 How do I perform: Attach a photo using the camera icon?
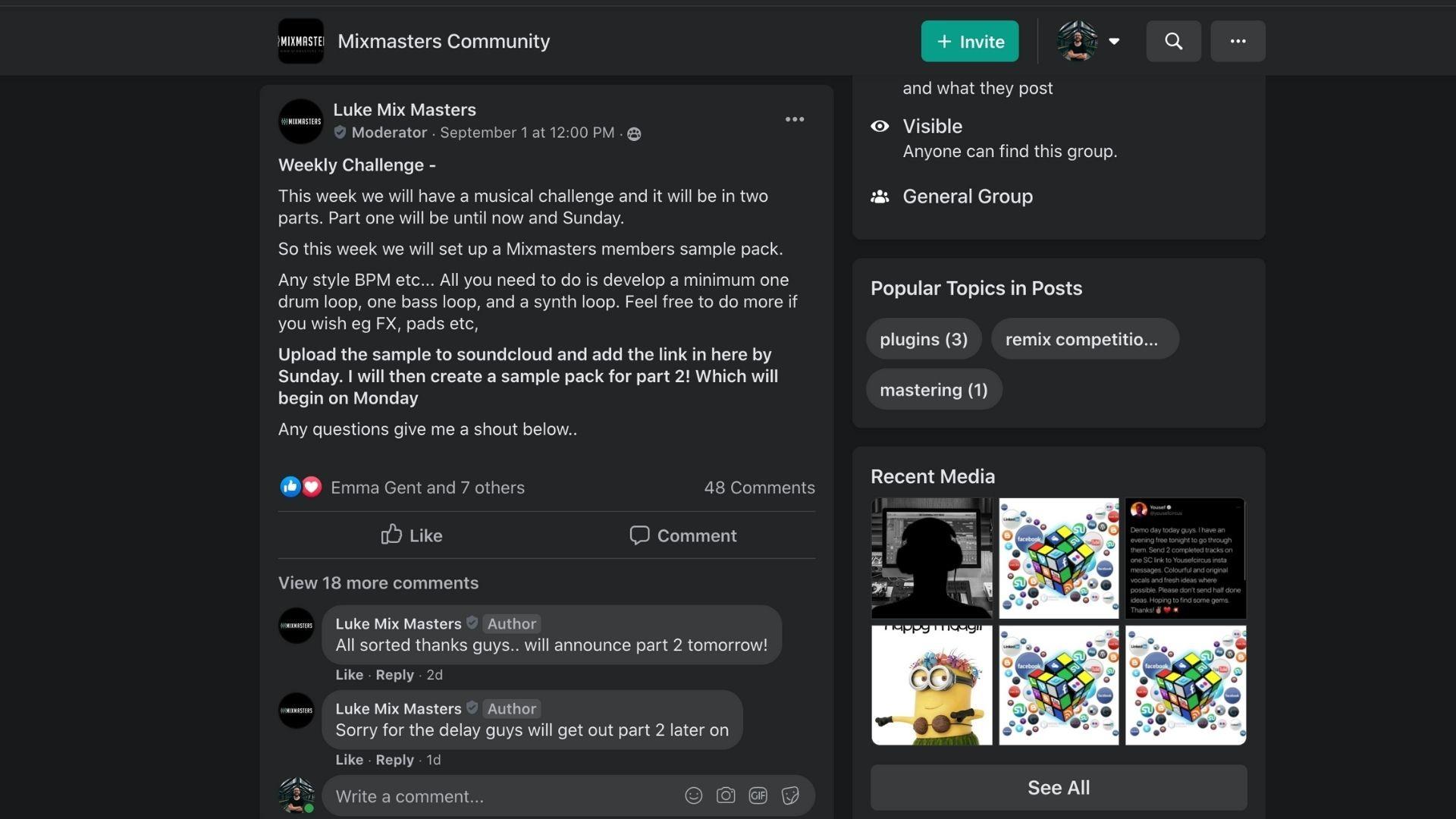pyautogui.click(x=726, y=795)
